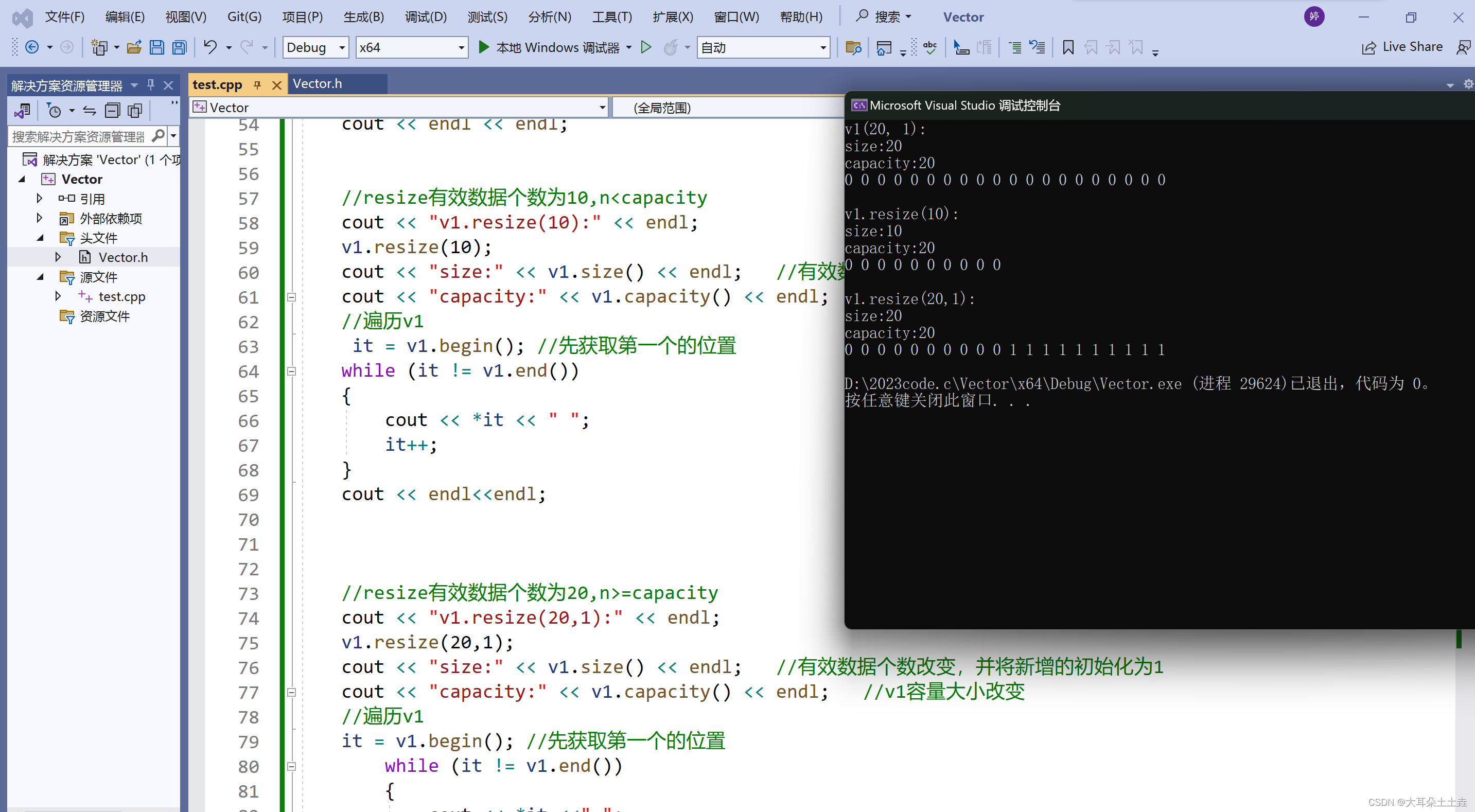Click the Live Share button
Image resolution: width=1475 pixels, height=812 pixels.
(1402, 47)
